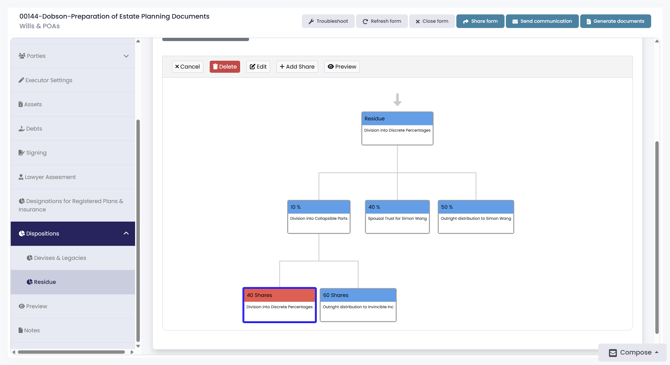Select the 60 Shares node

click(358, 305)
